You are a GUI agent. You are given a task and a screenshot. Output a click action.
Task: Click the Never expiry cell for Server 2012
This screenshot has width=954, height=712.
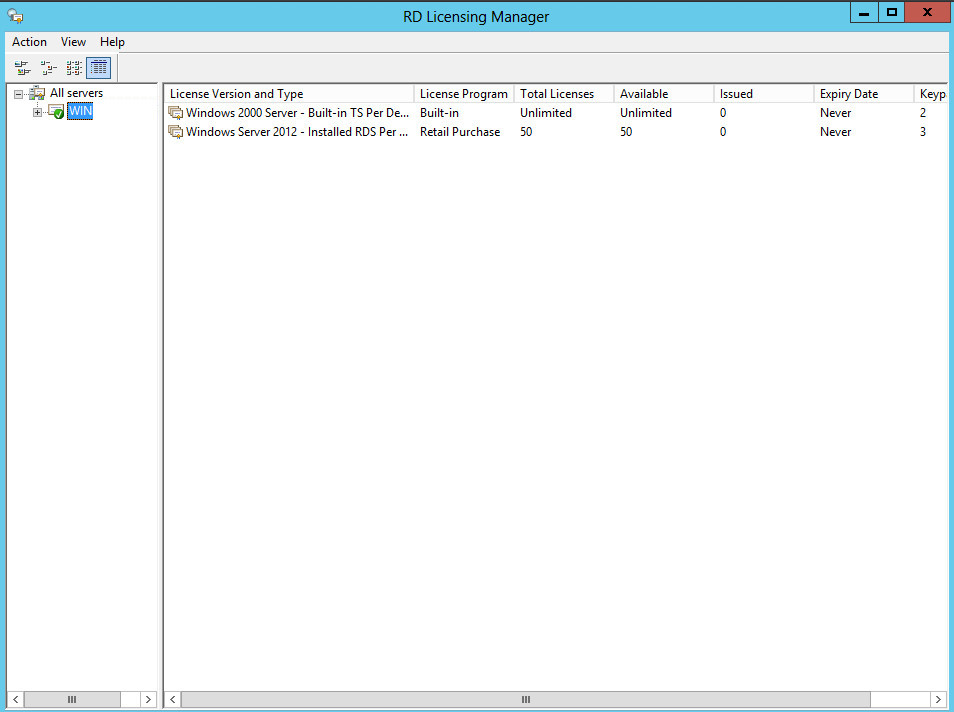coord(835,132)
